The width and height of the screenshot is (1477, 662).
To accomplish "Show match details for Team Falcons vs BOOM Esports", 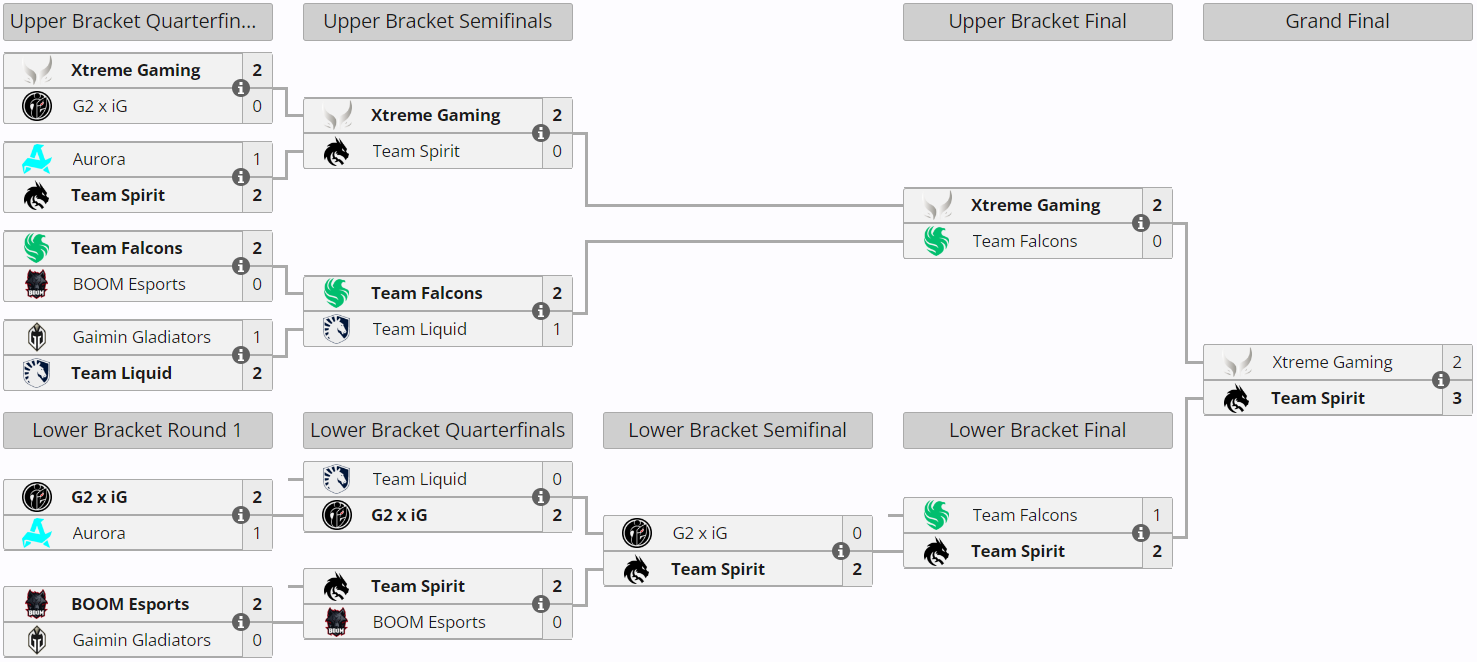I will click(241, 266).
